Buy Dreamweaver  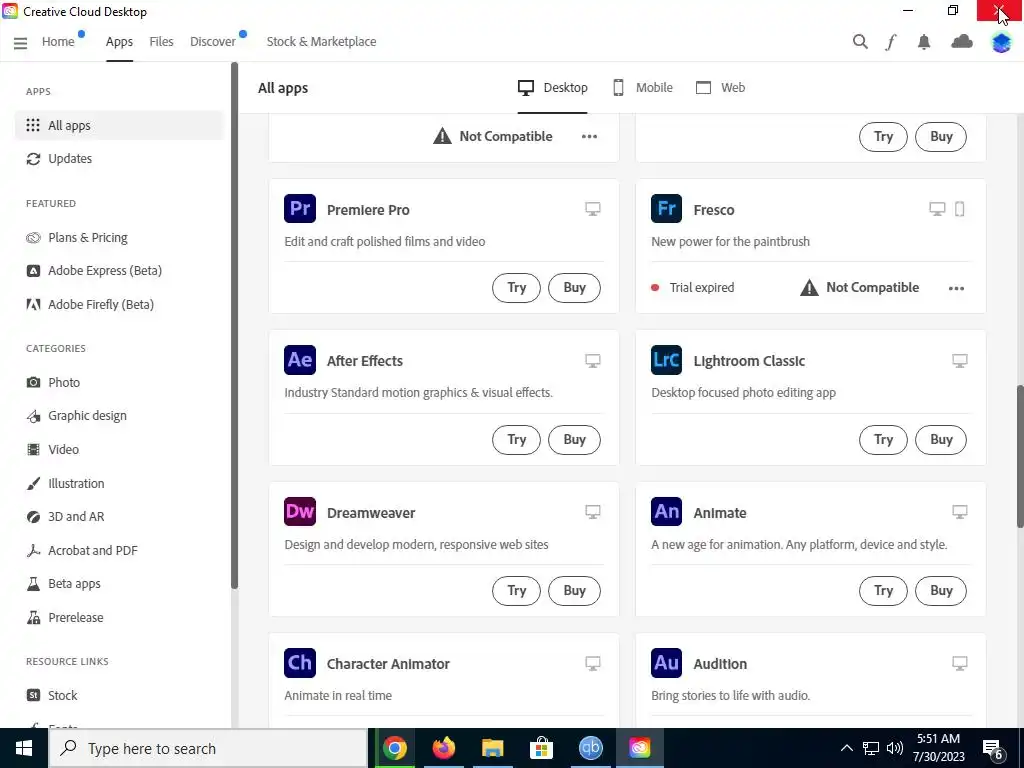(574, 590)
